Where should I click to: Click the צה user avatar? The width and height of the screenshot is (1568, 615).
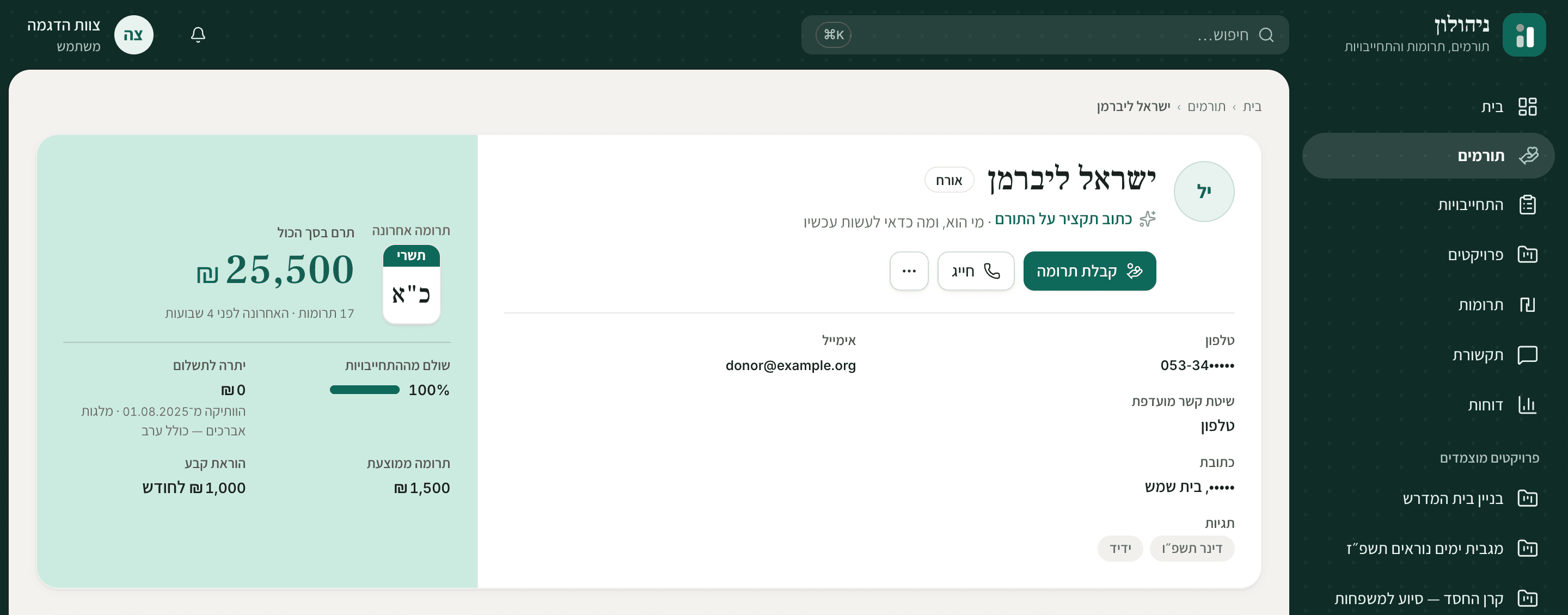click(x=133, y=35)
